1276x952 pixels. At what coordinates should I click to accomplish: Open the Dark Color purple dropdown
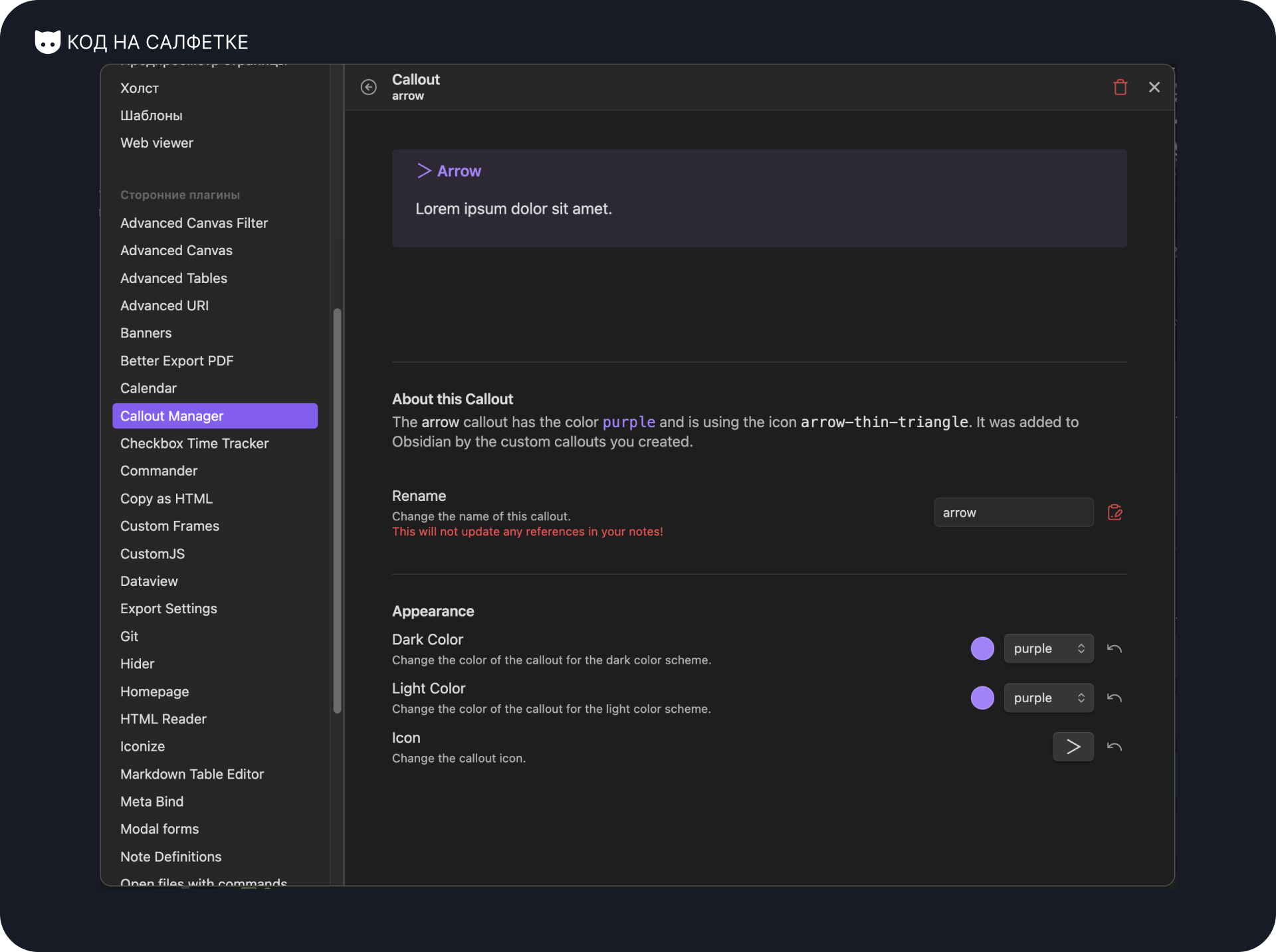coord(1048,648)
